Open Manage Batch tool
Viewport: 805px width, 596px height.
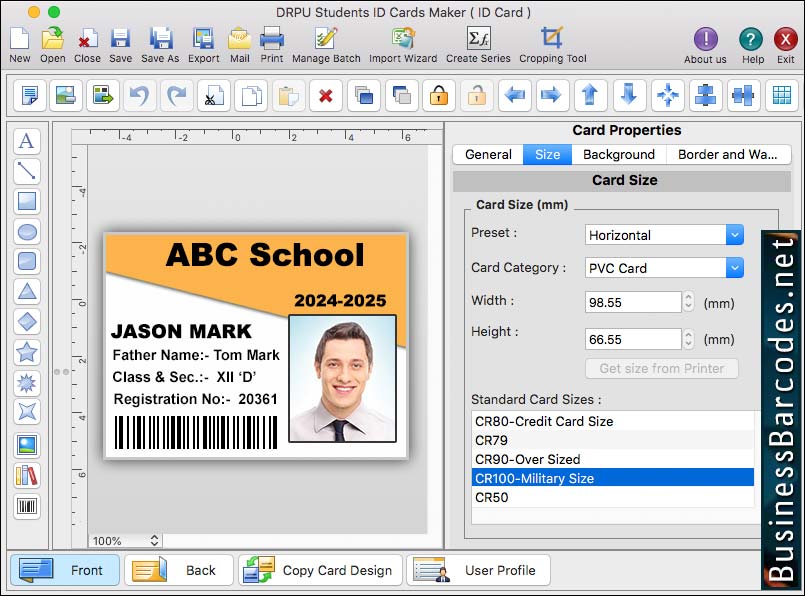[x=325, y=39]
